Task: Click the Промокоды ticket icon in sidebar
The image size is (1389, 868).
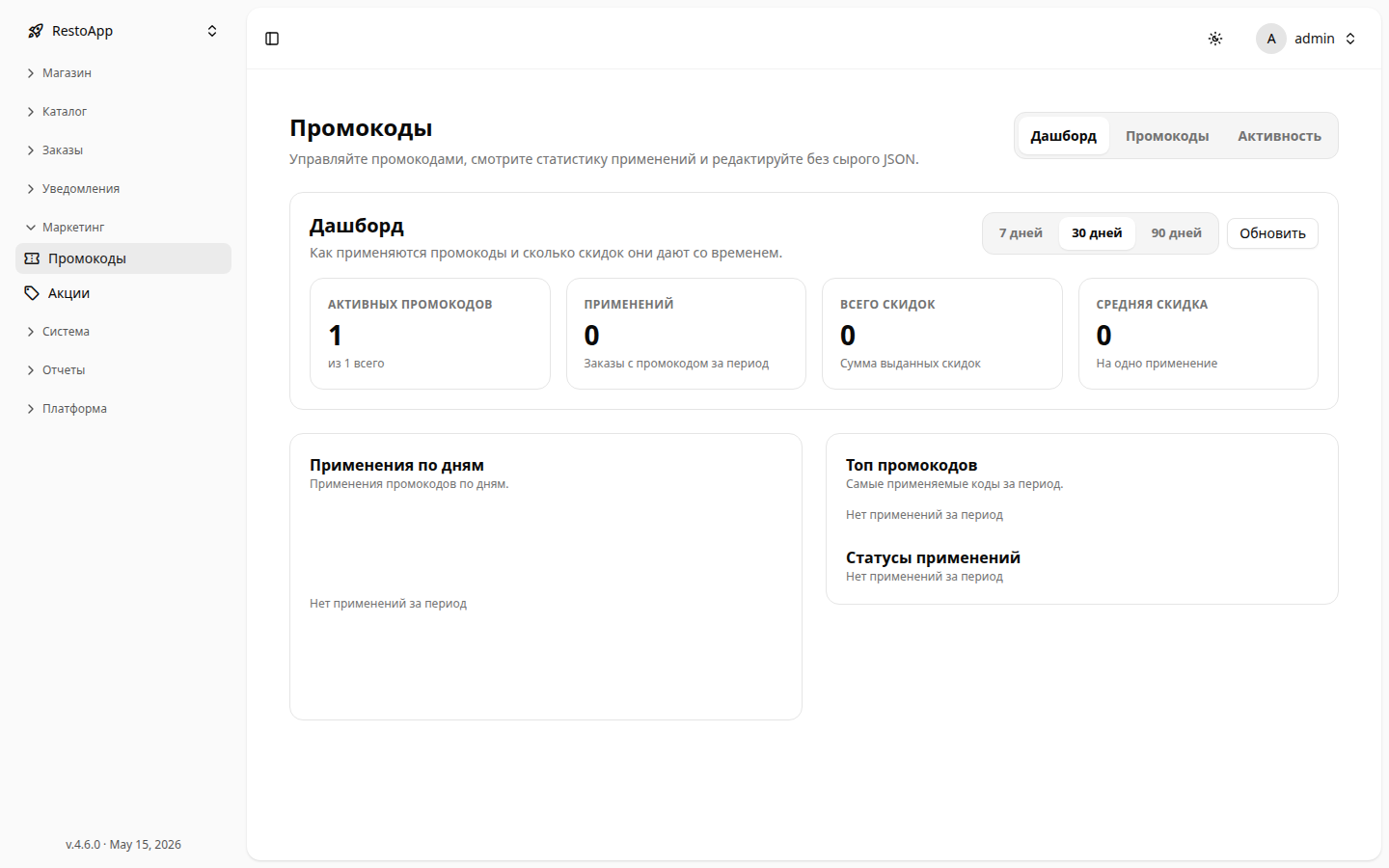Action: pyautogui.click(x=32, y=258)
